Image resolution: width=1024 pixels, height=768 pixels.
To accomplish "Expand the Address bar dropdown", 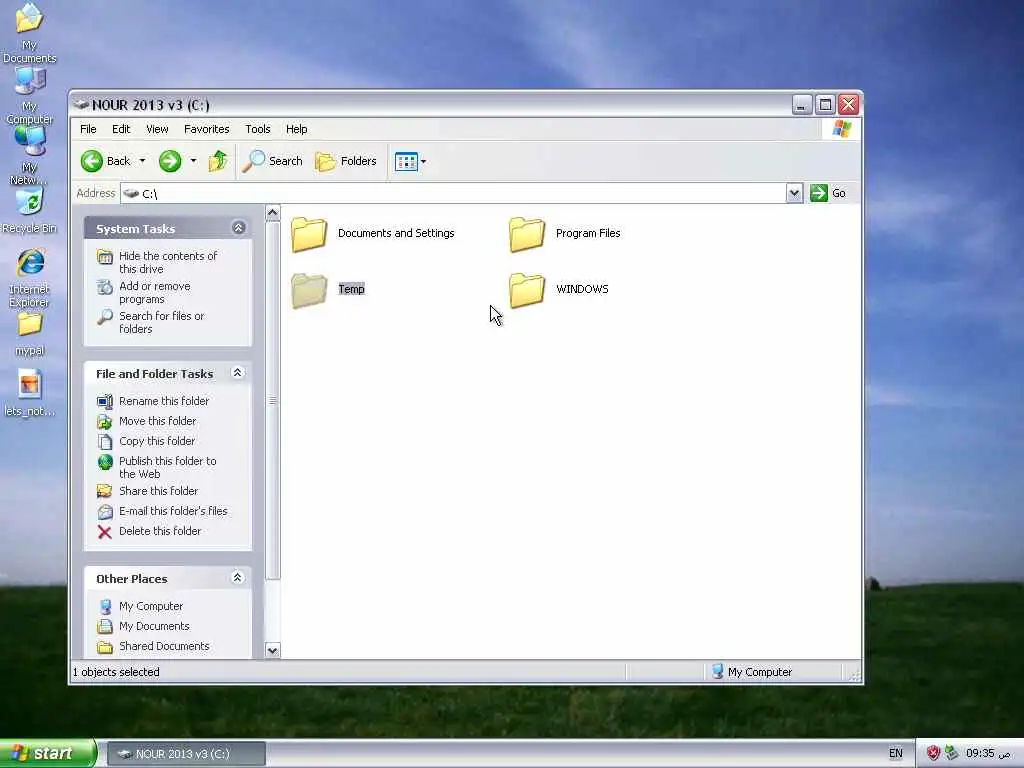I will (x=794, y=193).
